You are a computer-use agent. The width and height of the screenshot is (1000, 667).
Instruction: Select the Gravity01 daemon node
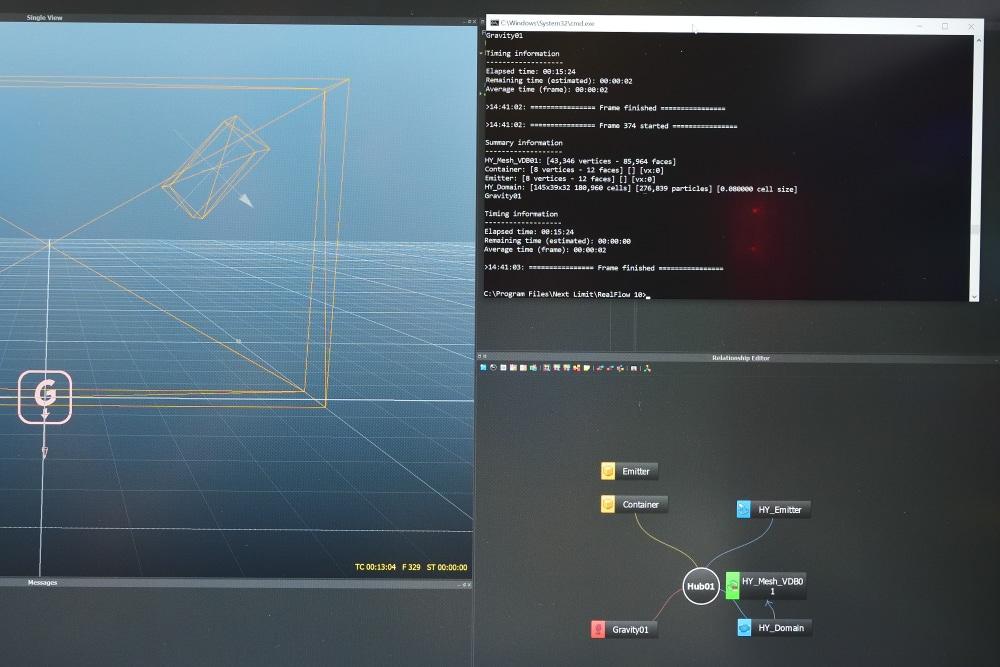624,629
